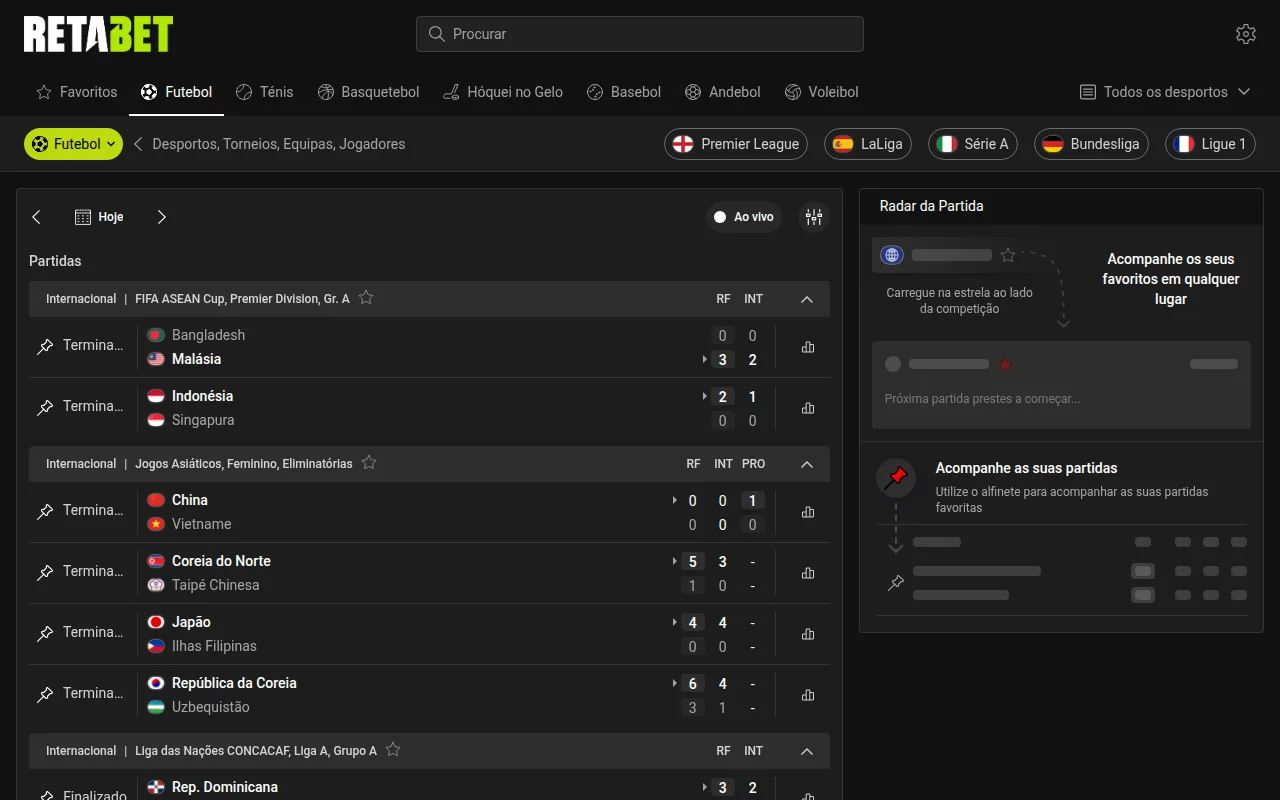Click the Procurar search field

pos(640,34)
